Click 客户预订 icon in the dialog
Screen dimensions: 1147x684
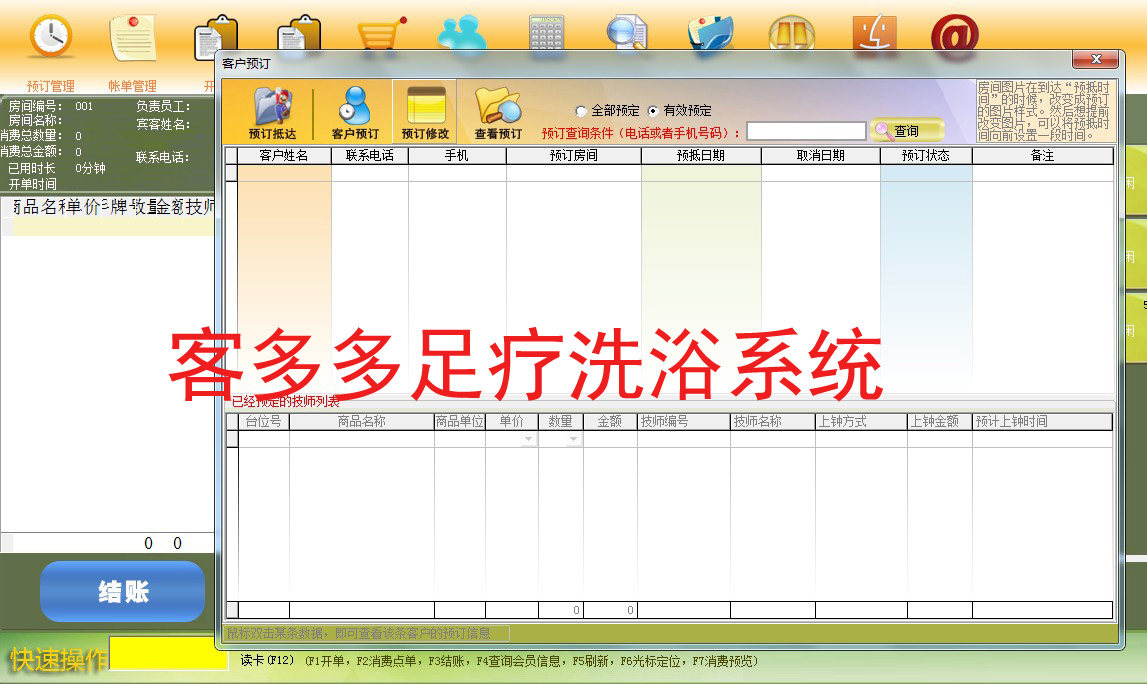356,113
